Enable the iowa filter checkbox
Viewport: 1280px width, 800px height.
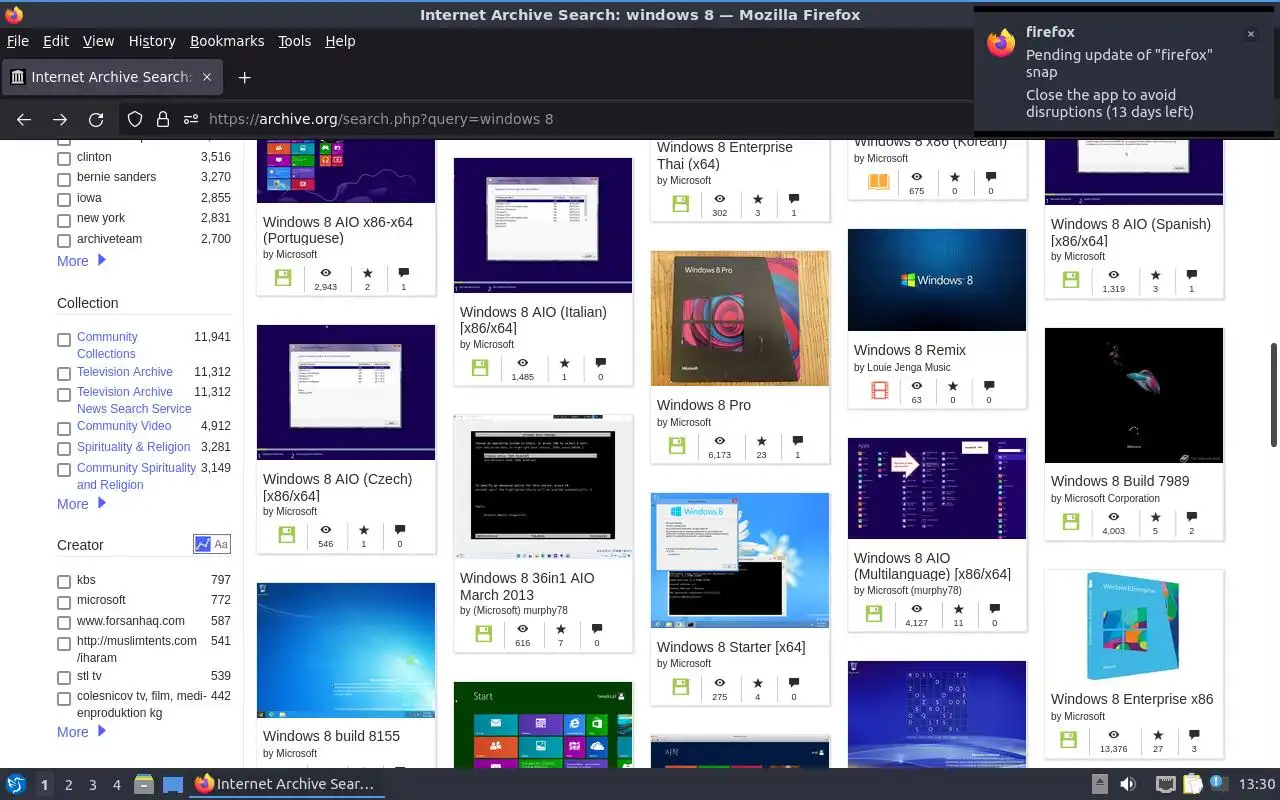(x=64, y=199)
